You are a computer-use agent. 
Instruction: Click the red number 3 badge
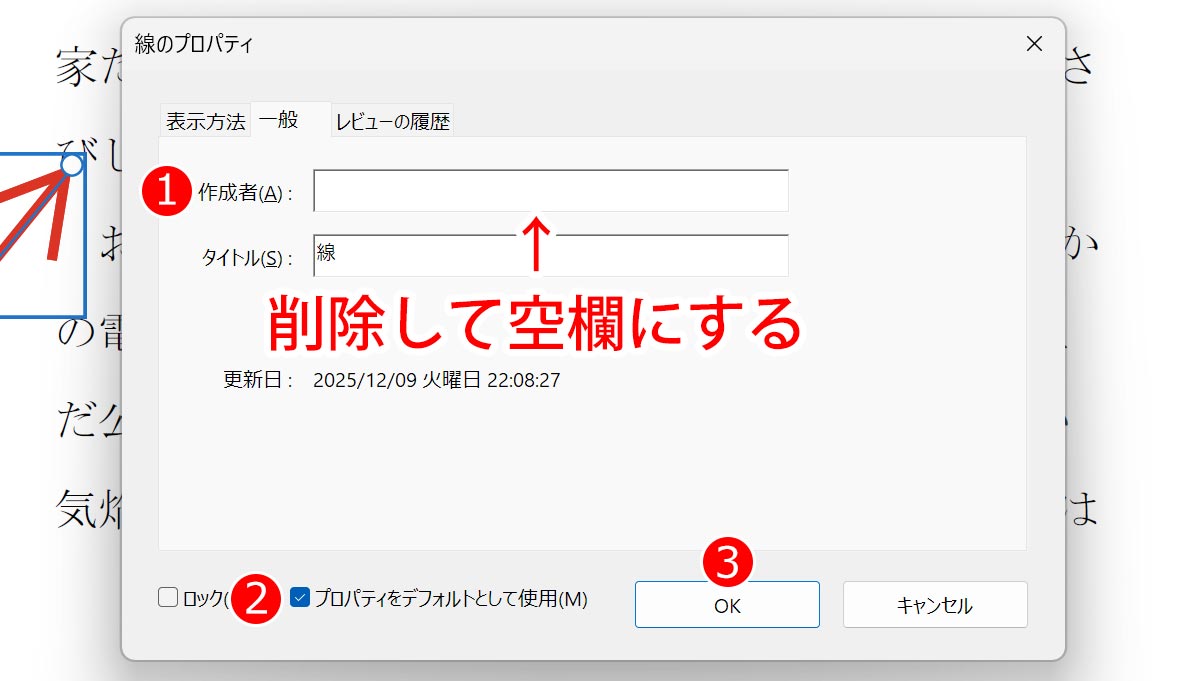[728, 563]
